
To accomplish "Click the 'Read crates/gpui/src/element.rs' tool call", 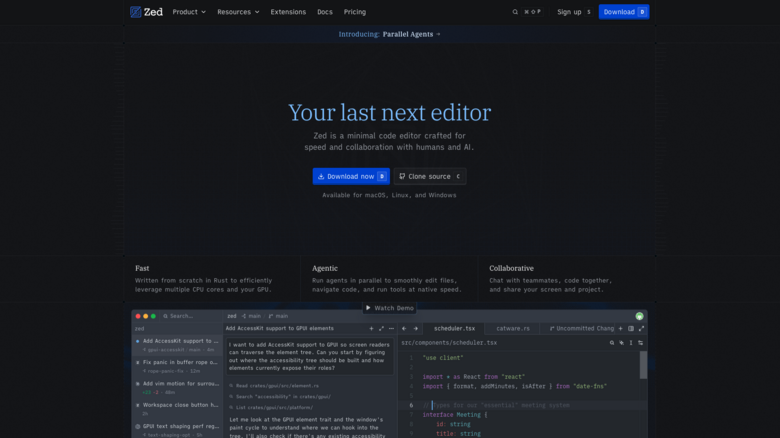I will click(274, 386).
